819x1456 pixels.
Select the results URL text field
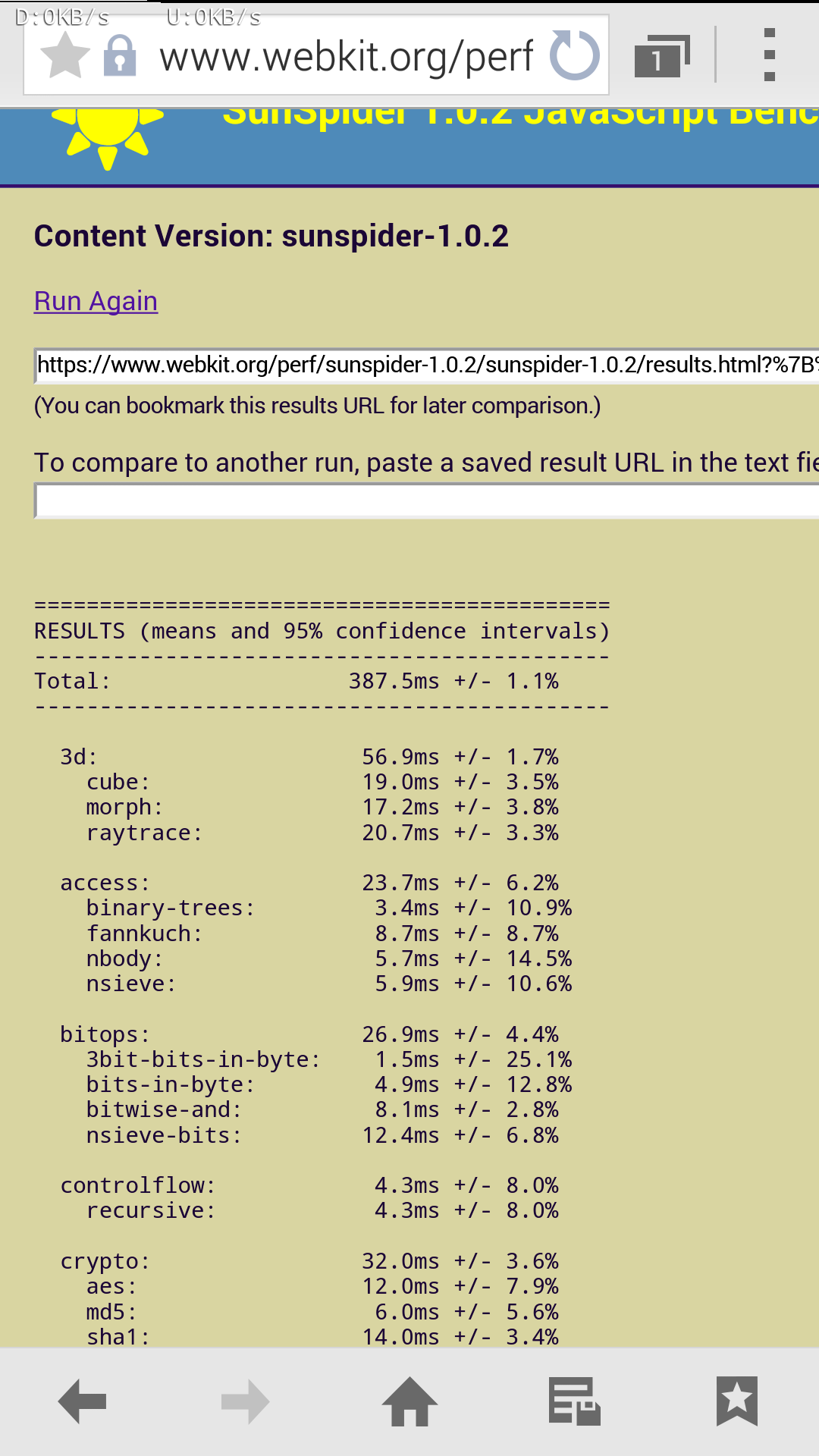pyautogui.click(x=426, y=366)
